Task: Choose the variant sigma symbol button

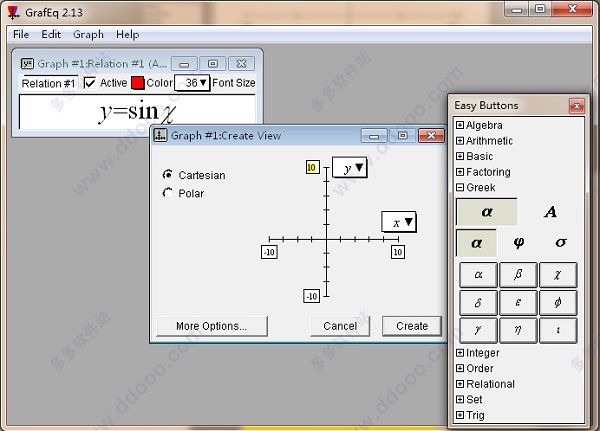Action: click(x=561, y=243)
